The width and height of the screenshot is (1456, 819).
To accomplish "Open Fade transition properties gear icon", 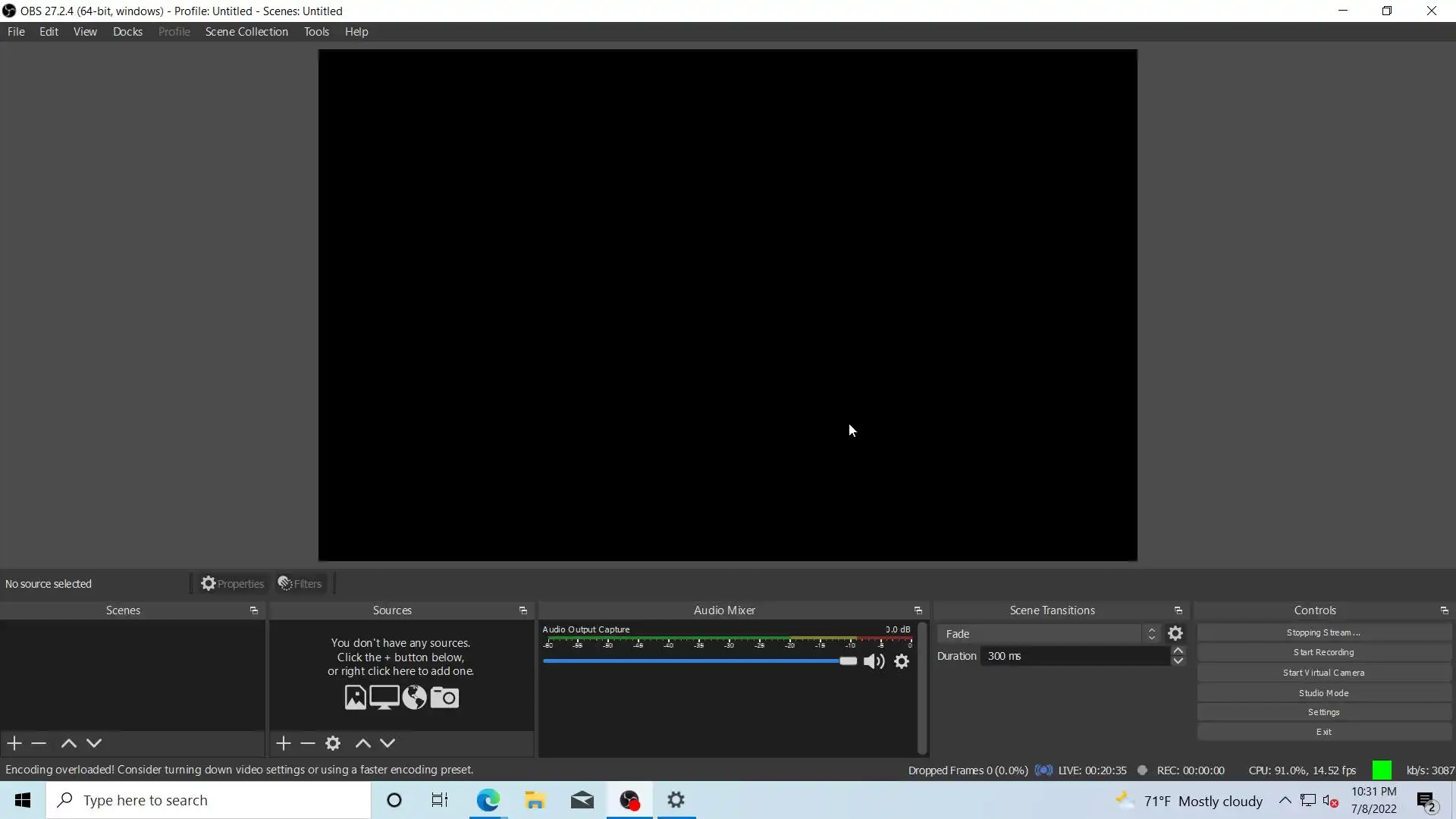I will (x=1175, y=633).
